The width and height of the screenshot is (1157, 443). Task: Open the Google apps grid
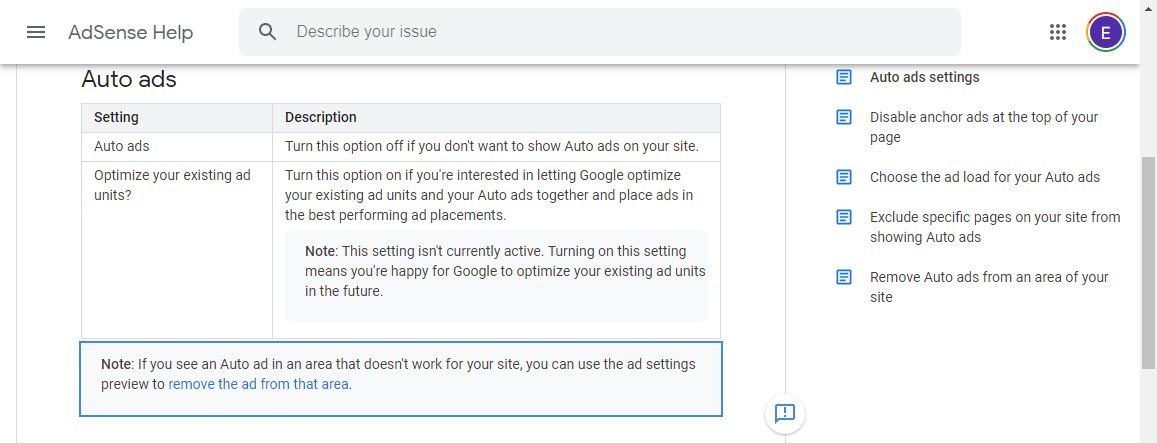tap(1058, 32)
